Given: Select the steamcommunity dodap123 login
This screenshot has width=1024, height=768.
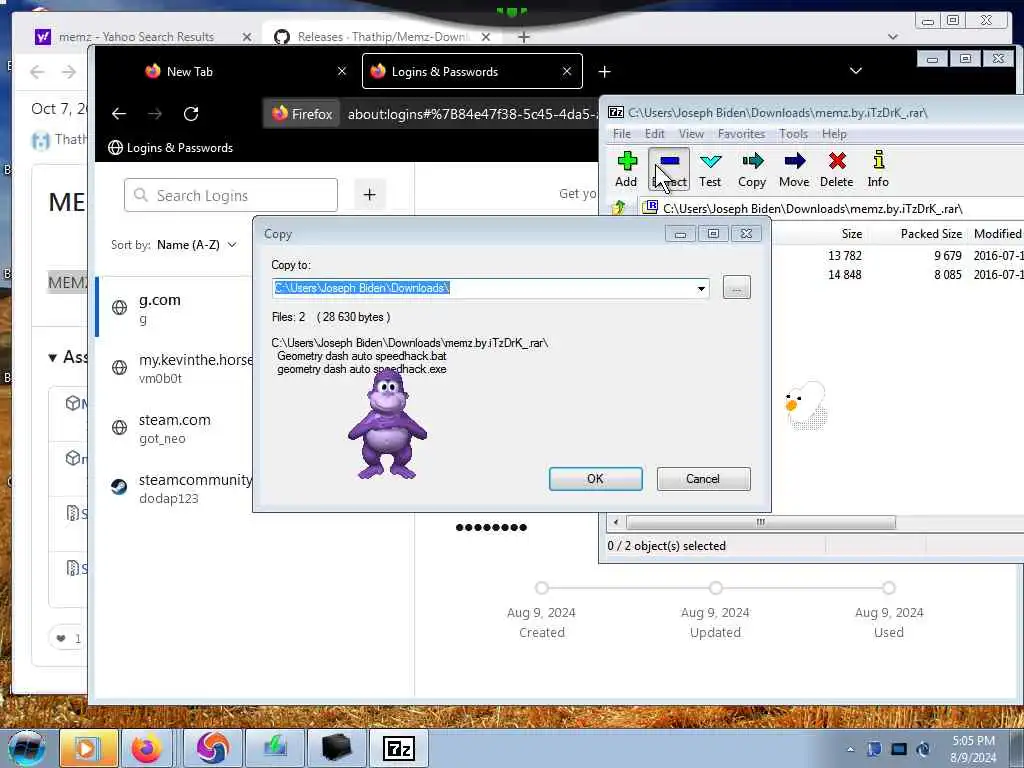Looking at the screenshot, I should tap(174, 488).
